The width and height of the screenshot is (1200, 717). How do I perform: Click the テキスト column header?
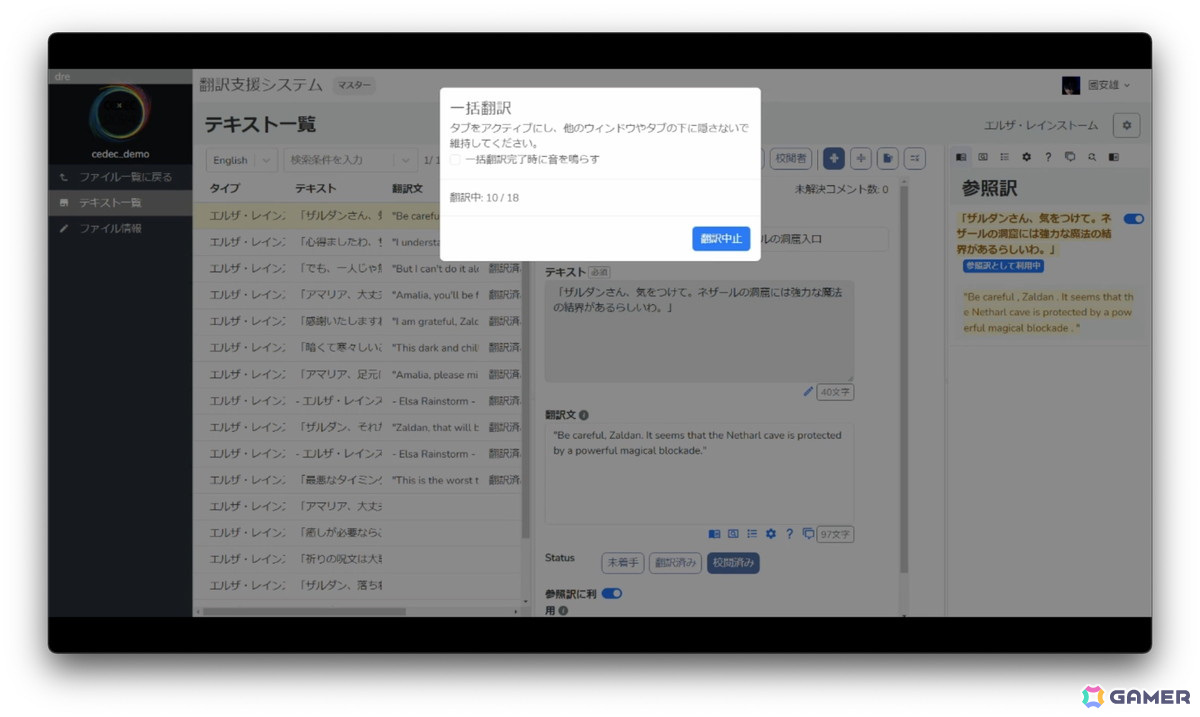pos(316,188)
